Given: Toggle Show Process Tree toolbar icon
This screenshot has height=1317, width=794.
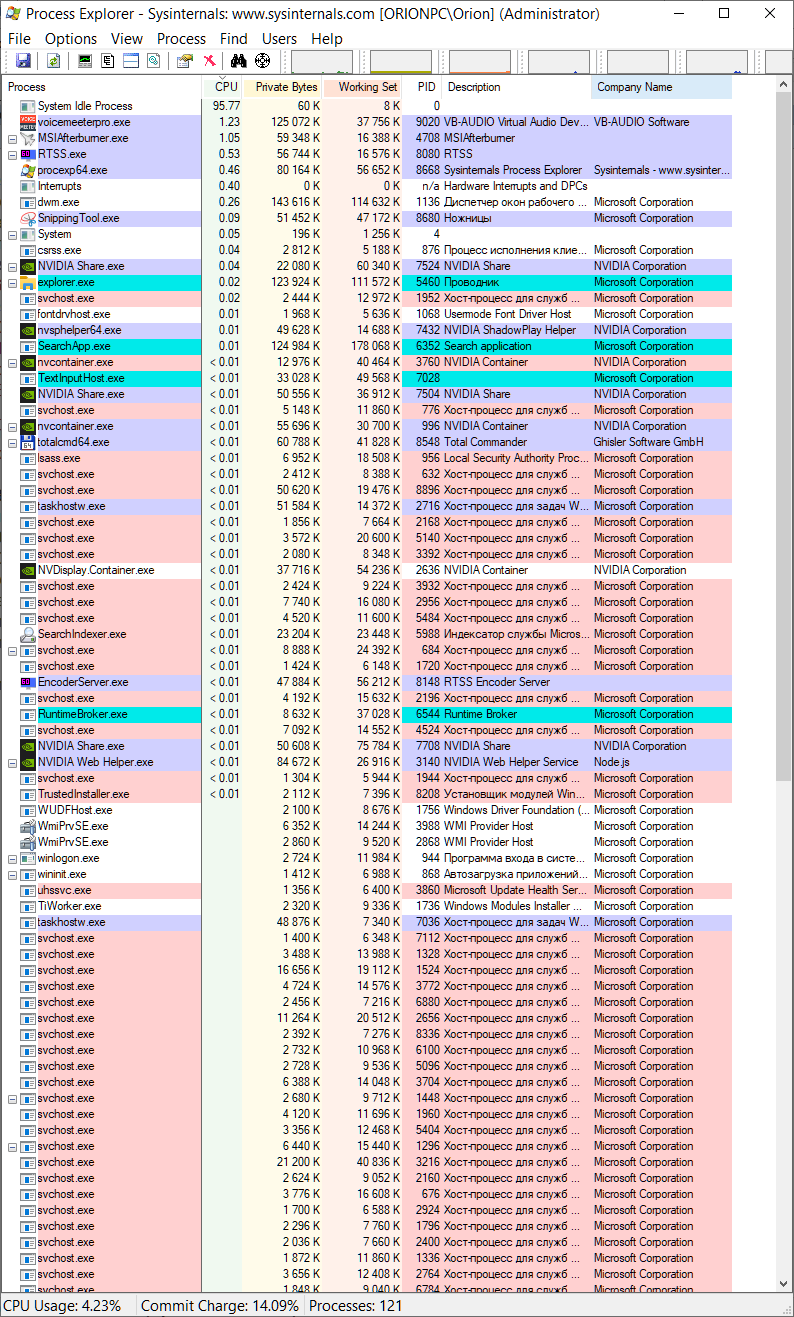Looking at the screenshot, I should pyautogui.click(x=108, y=61).
